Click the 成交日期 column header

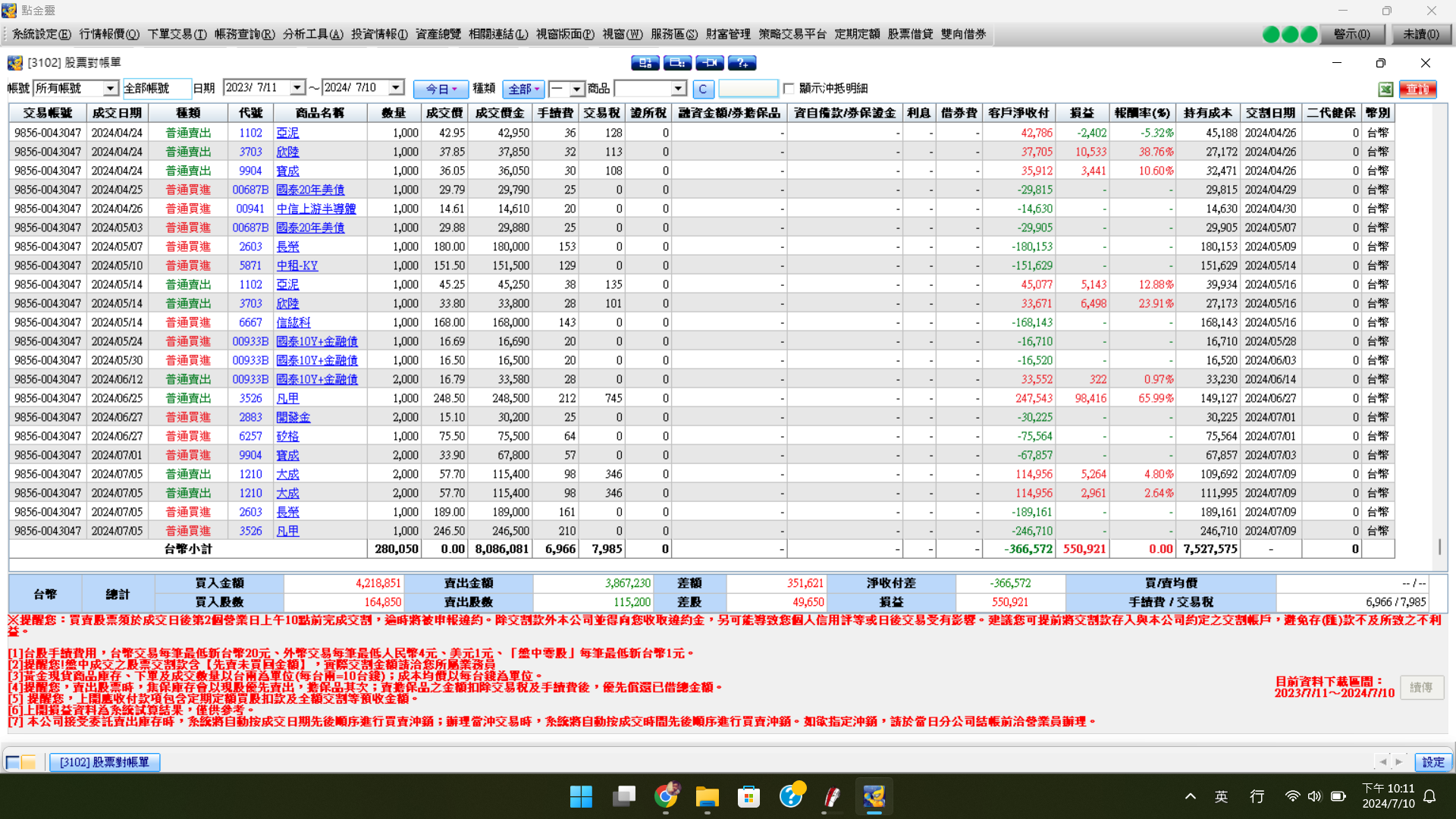point(117,113)
